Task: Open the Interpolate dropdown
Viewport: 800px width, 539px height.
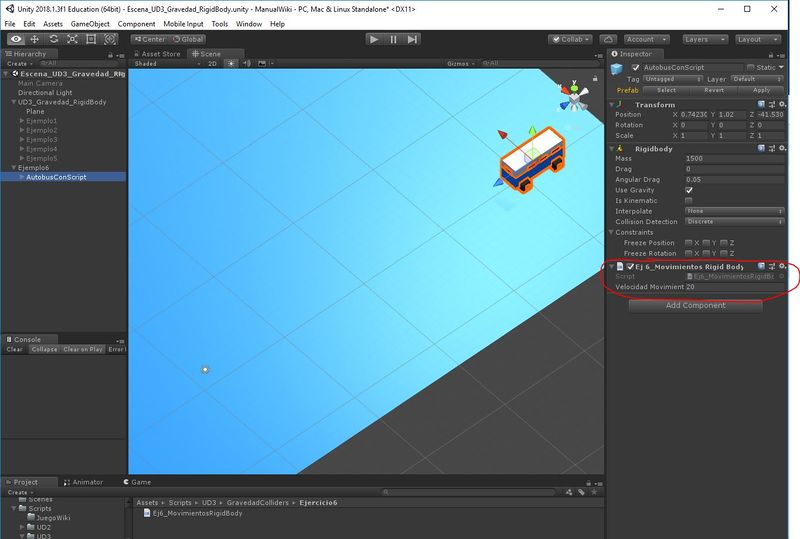Action: click(x=734, y=211)
